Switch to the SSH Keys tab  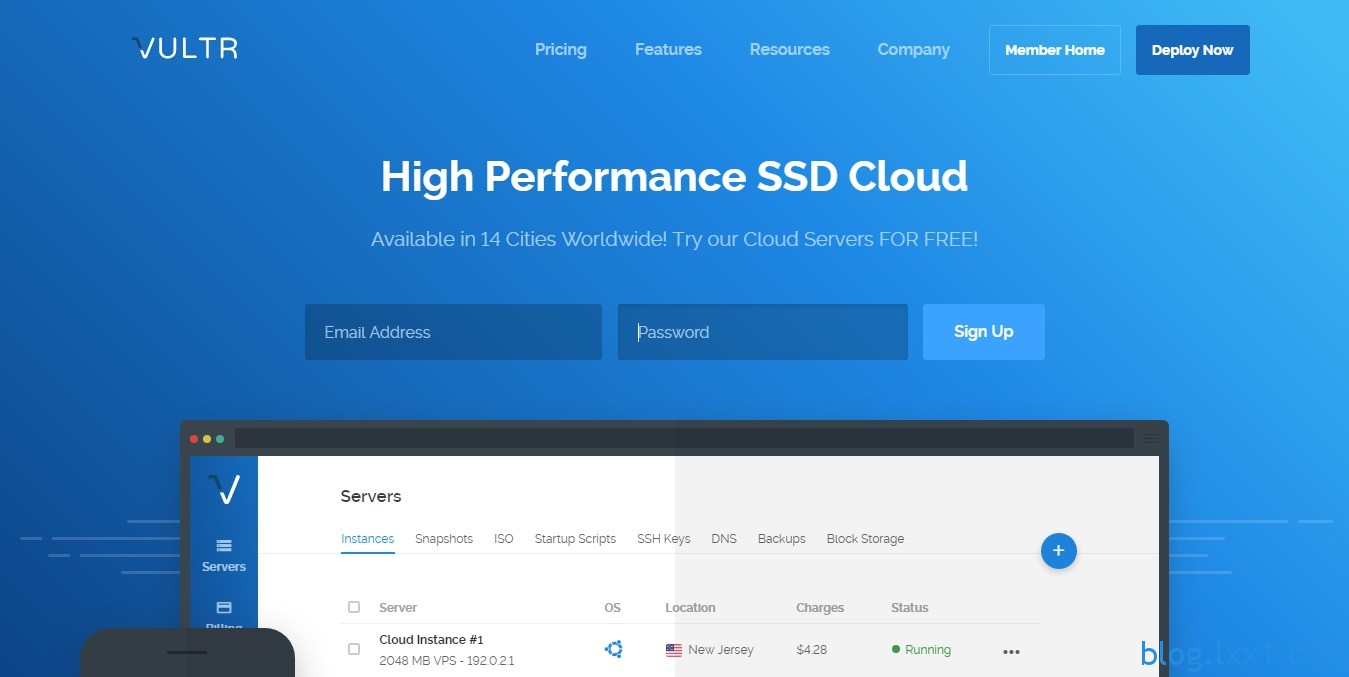click(664, 538)
